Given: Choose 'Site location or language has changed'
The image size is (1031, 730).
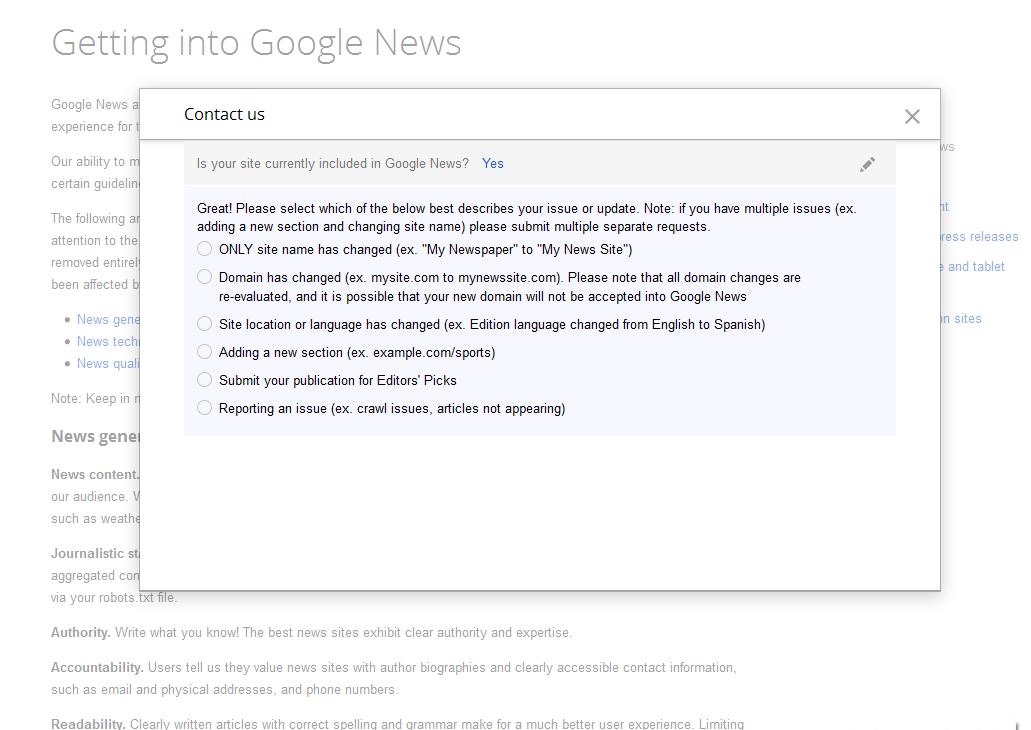Looking at the screenshot, I should tap(204, 324).
